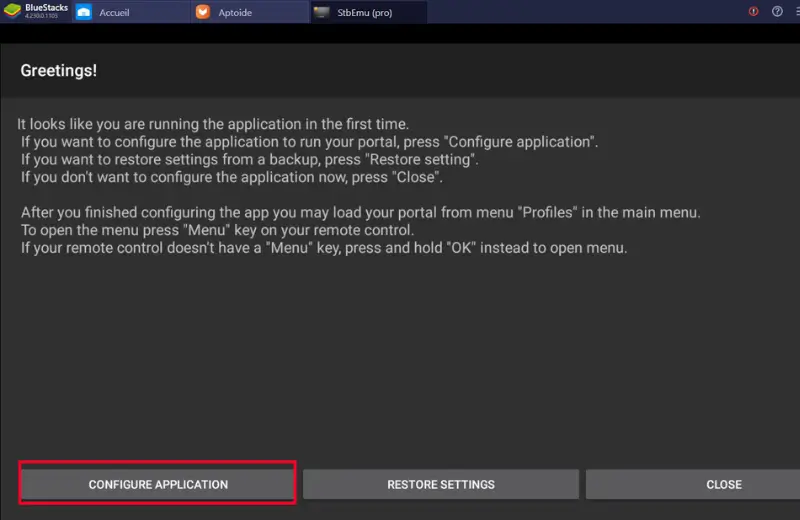
Task: Open the red alert notification icon
Action: [754, 11]
